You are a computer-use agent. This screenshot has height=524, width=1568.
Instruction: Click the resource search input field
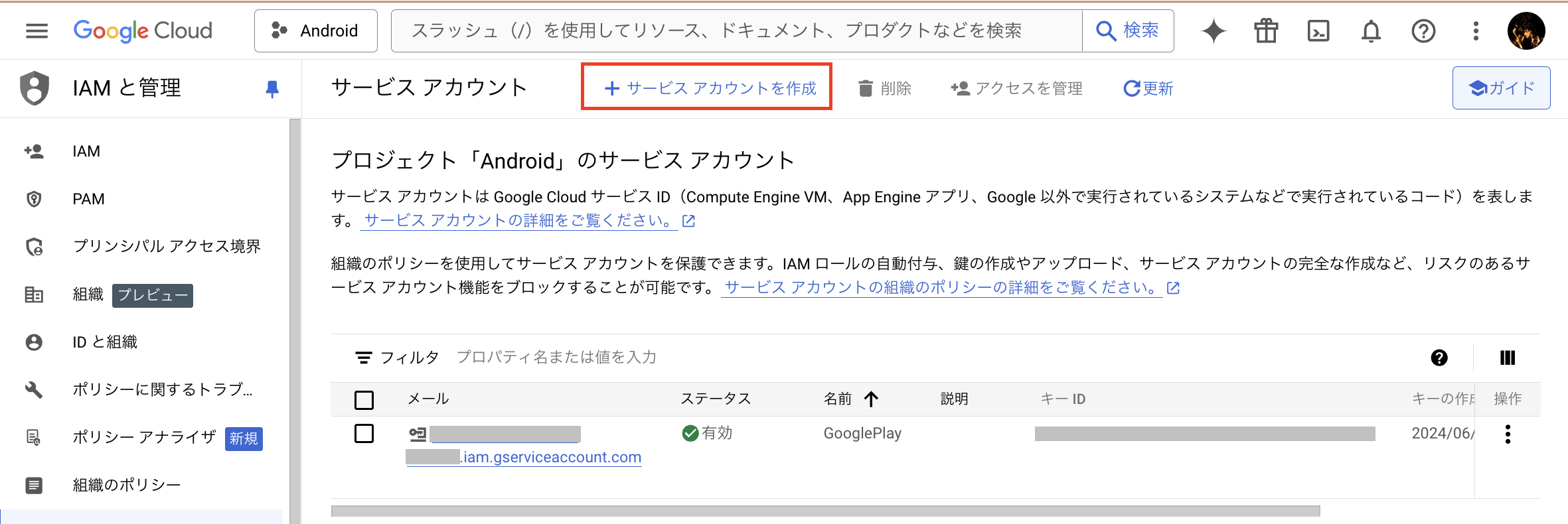737,31
